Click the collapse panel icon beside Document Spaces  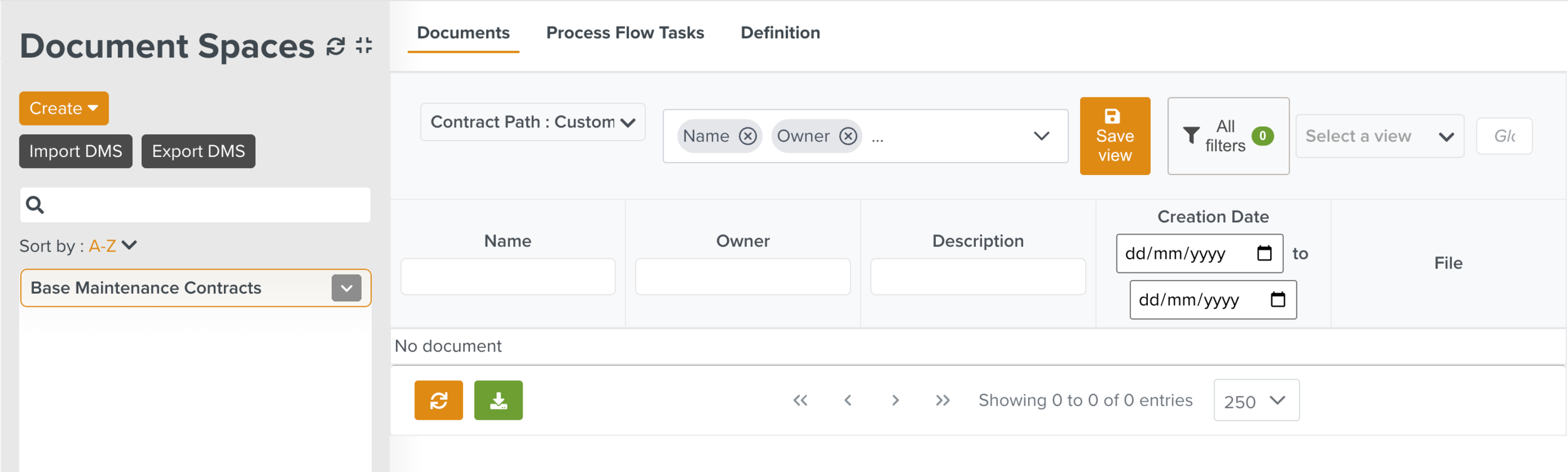[364, 46]
